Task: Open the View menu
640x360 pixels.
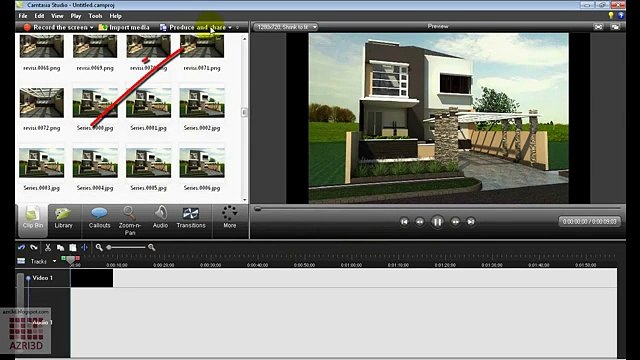Action: click(x=57, y=16)
